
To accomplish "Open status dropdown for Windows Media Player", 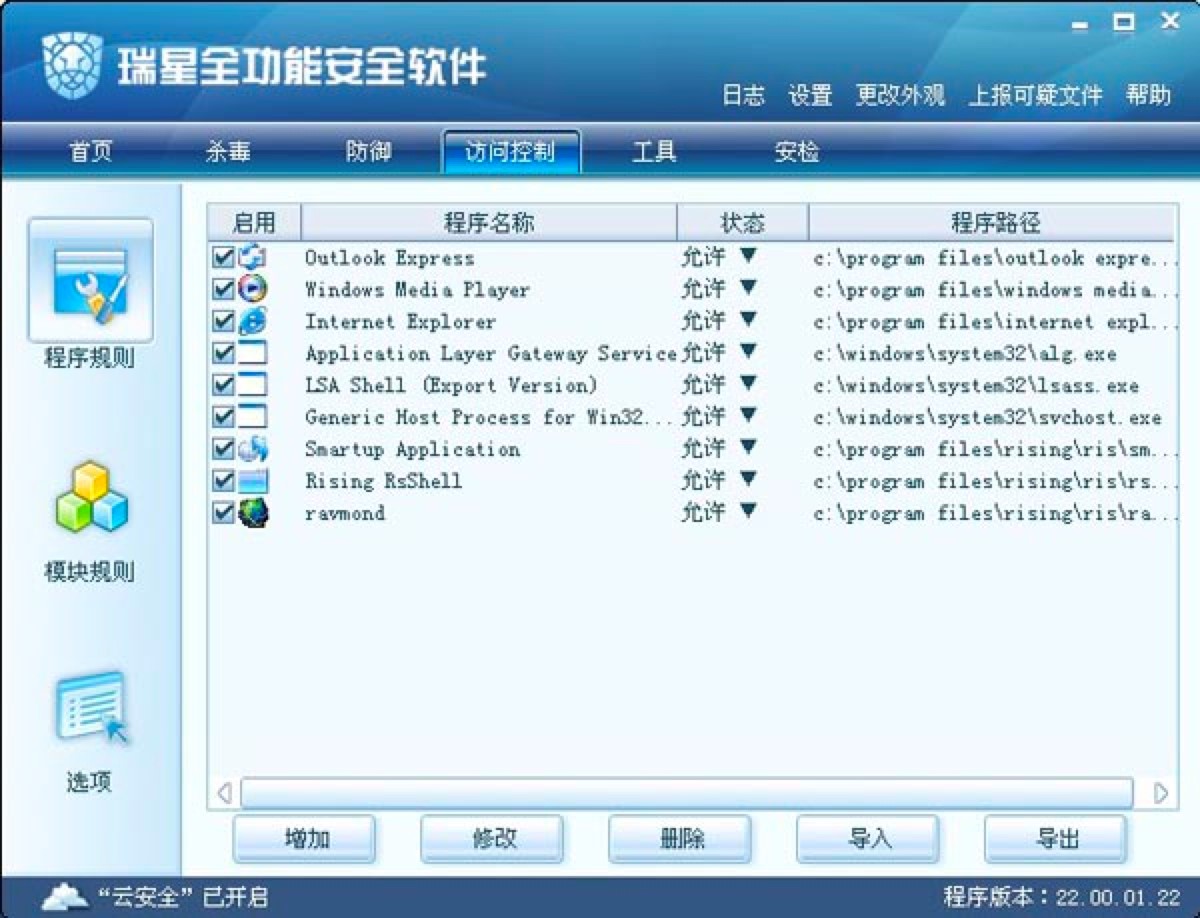I will (748, 289).
